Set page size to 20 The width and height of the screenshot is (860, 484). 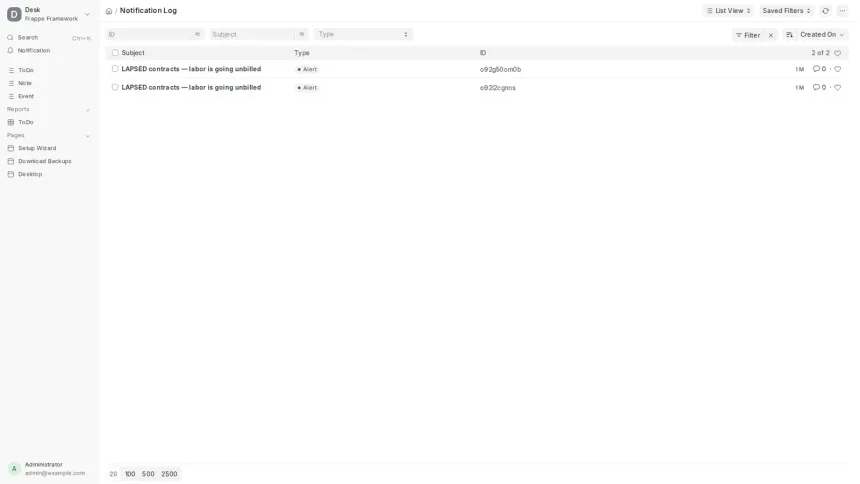(x=113, y=474)
